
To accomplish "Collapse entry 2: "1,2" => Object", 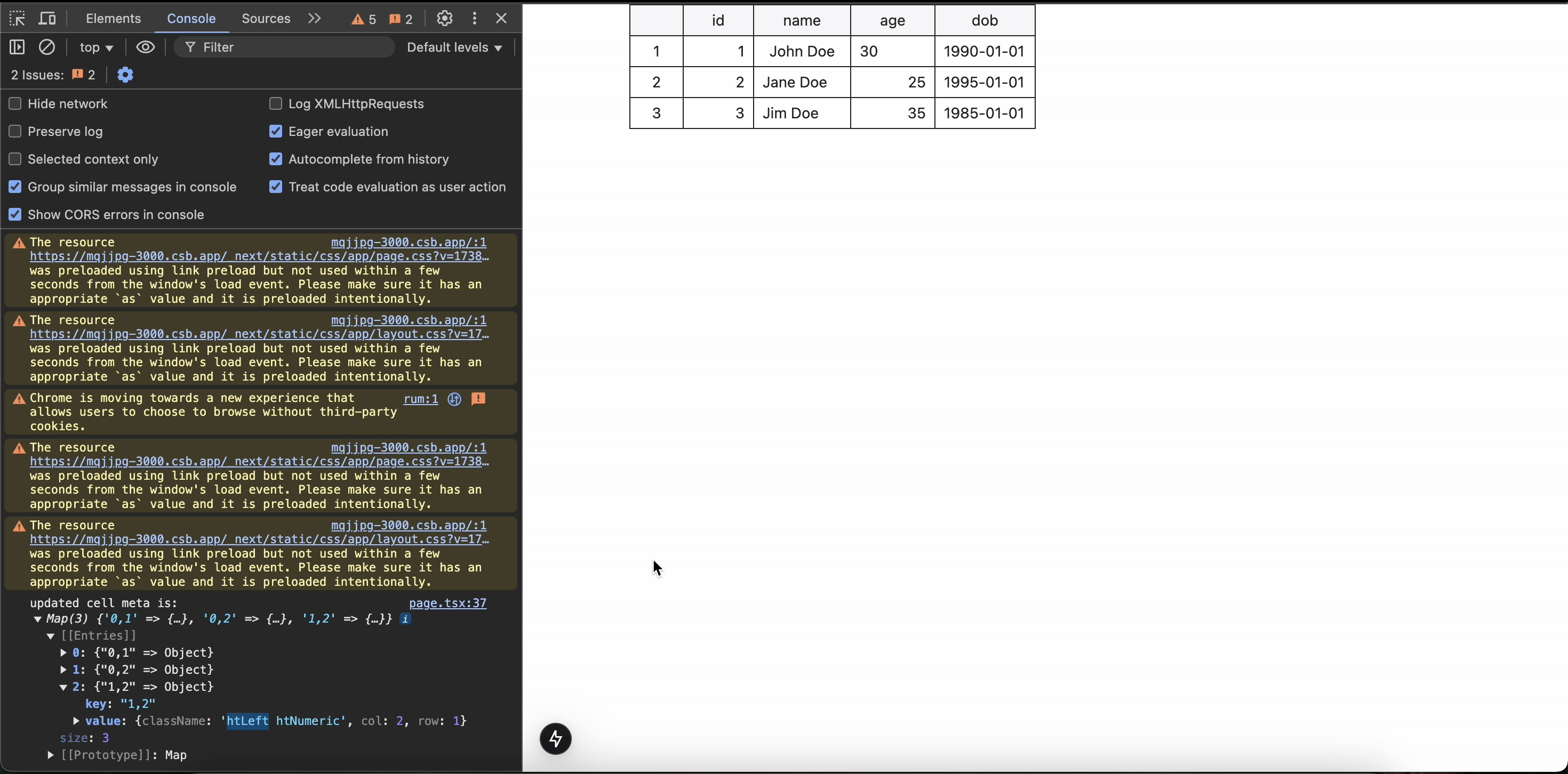I will coord(63,688).
